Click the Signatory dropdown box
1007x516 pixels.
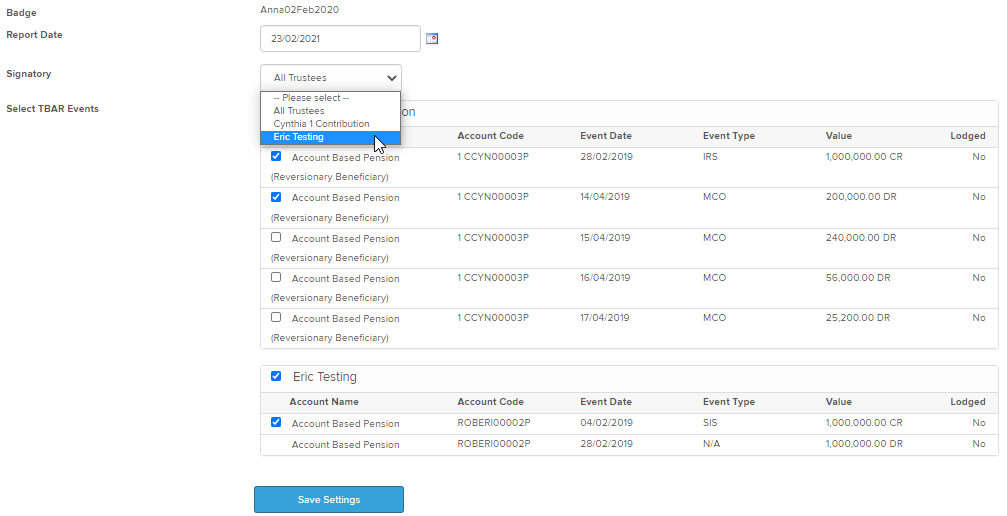point(331,77)
